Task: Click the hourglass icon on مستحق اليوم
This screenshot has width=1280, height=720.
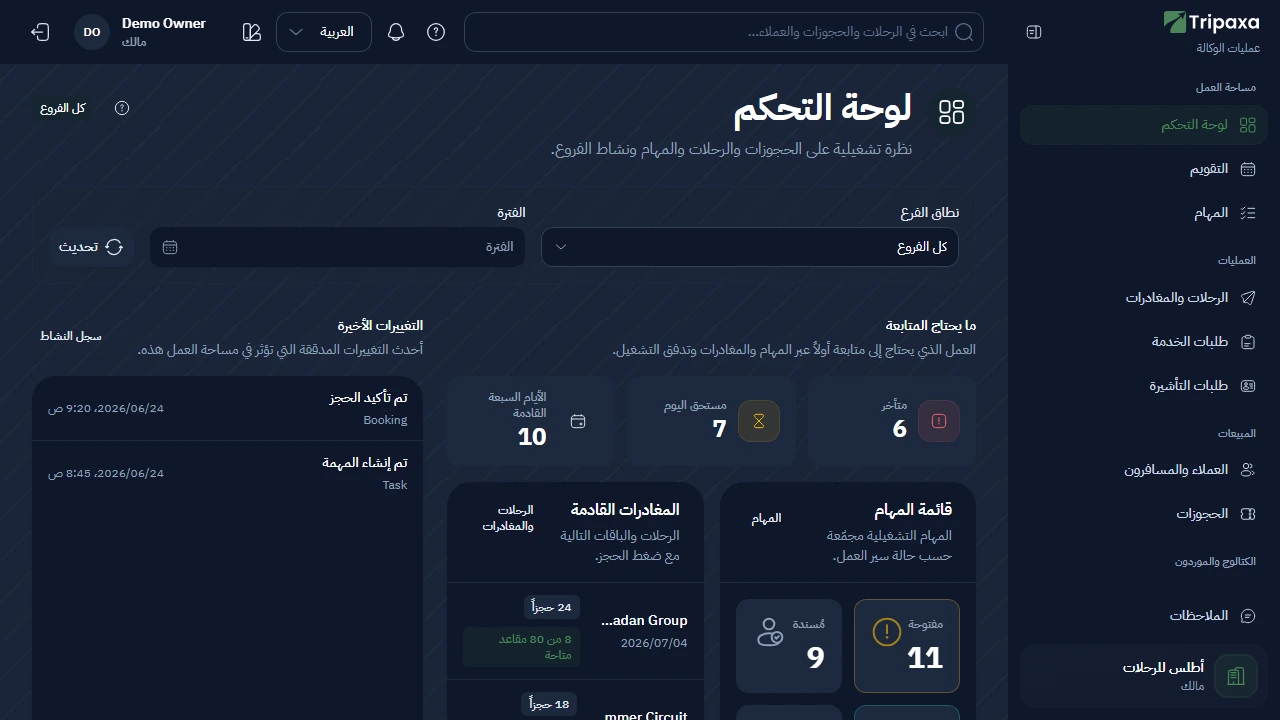Action: (x=759, y=421)
